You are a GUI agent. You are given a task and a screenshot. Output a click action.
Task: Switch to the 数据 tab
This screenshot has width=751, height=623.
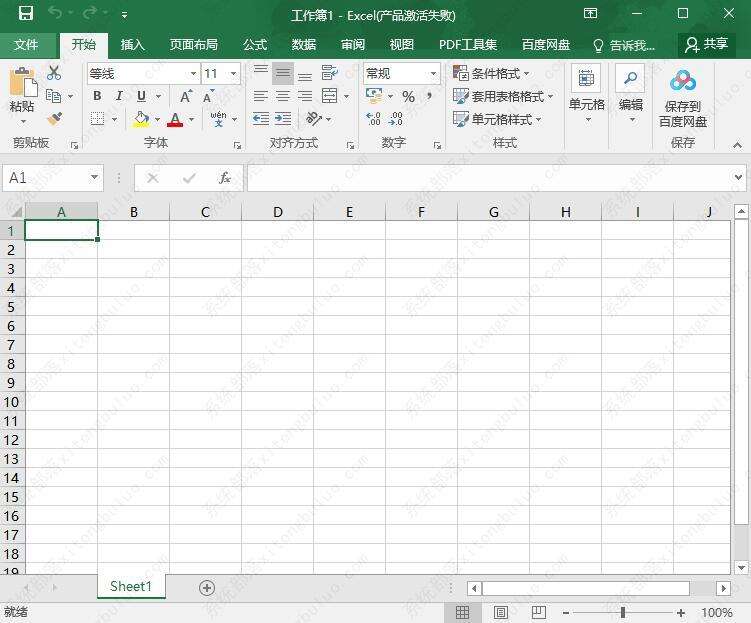click(304, 45)
